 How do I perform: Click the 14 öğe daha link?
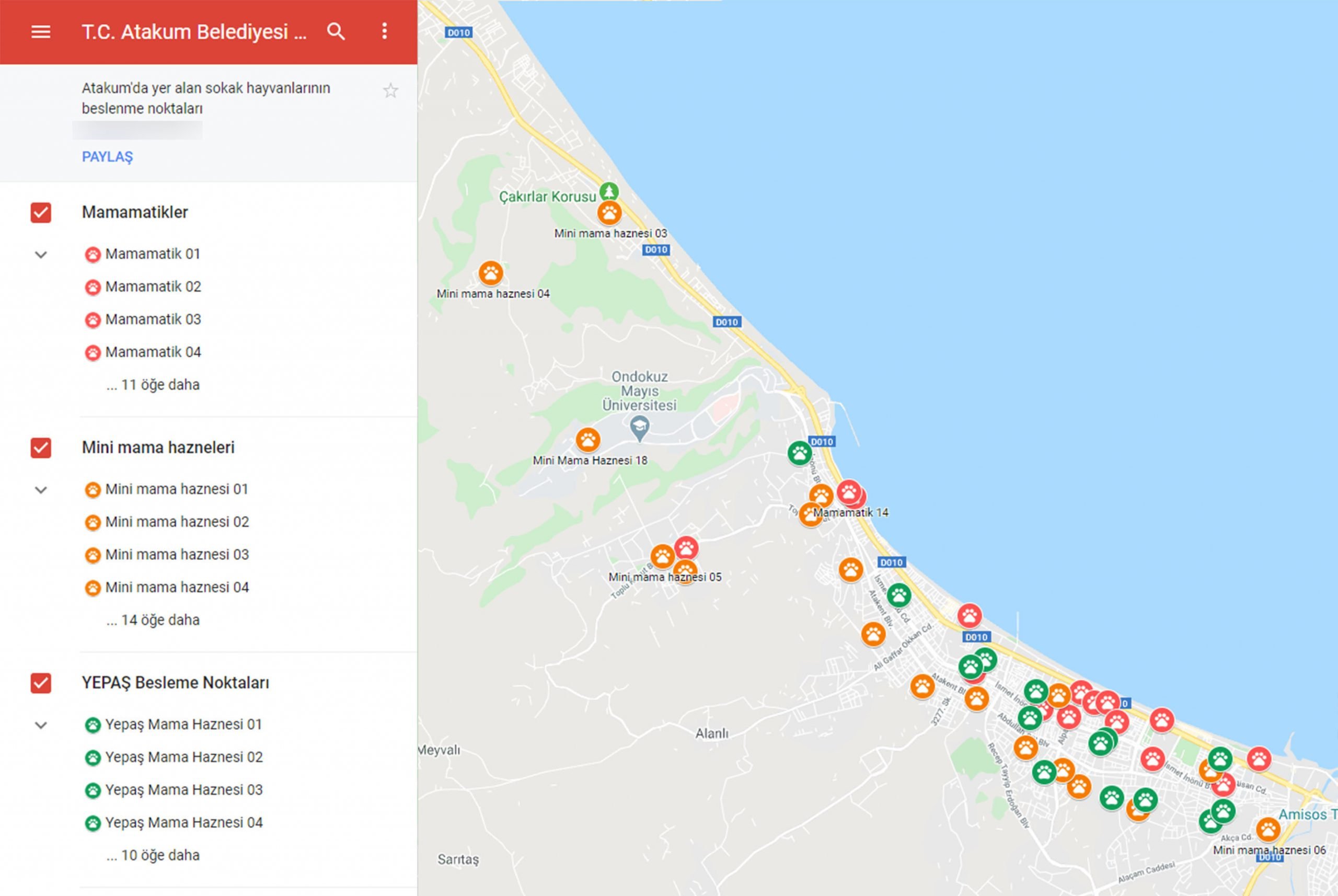pyautogui.click(x=153, y=620)
